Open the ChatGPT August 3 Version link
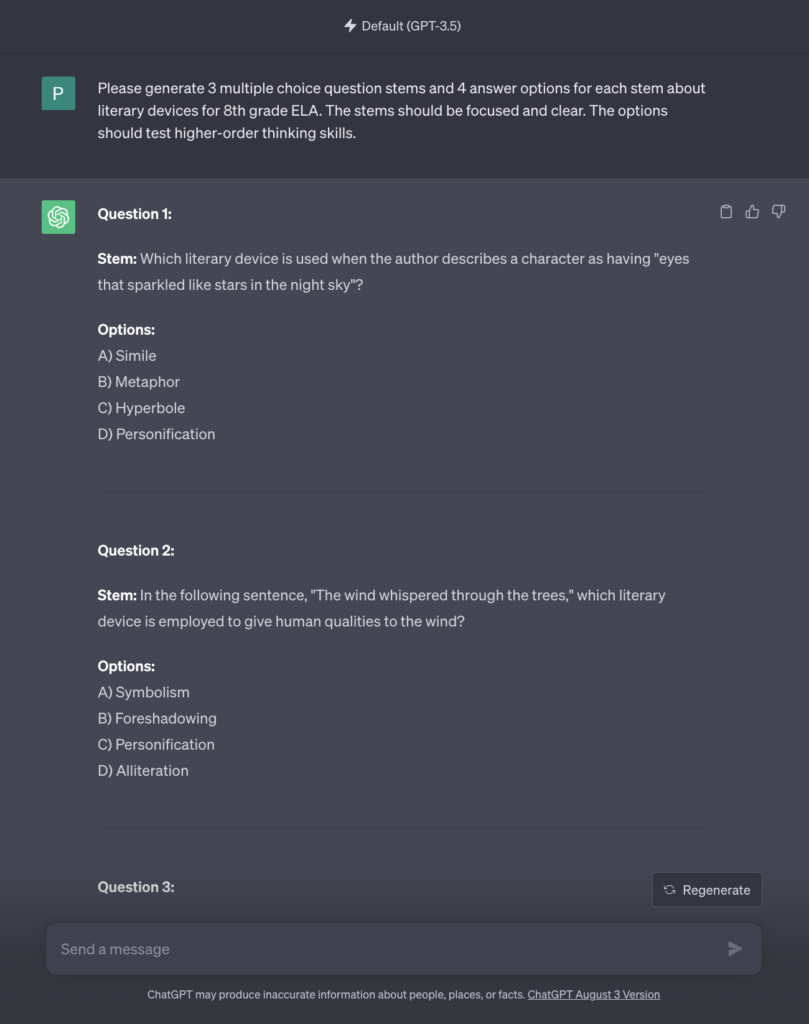The image size is (809, 1024). 594,995
